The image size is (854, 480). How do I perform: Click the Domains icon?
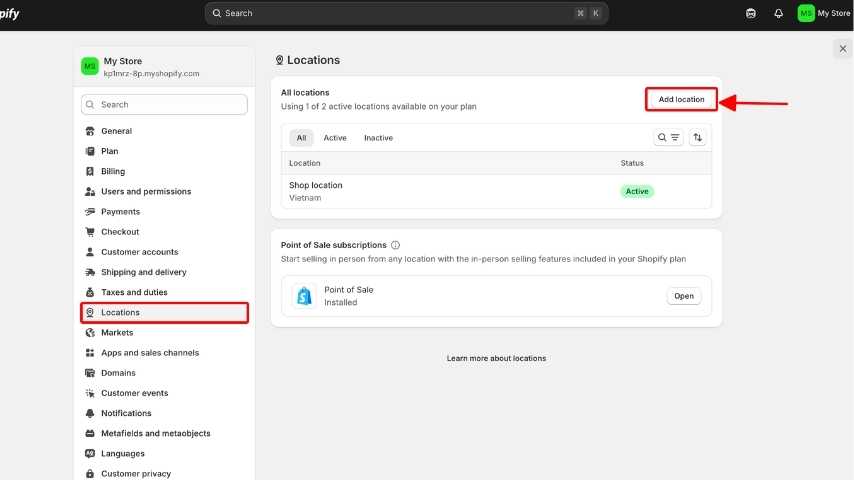click(90, 373)
